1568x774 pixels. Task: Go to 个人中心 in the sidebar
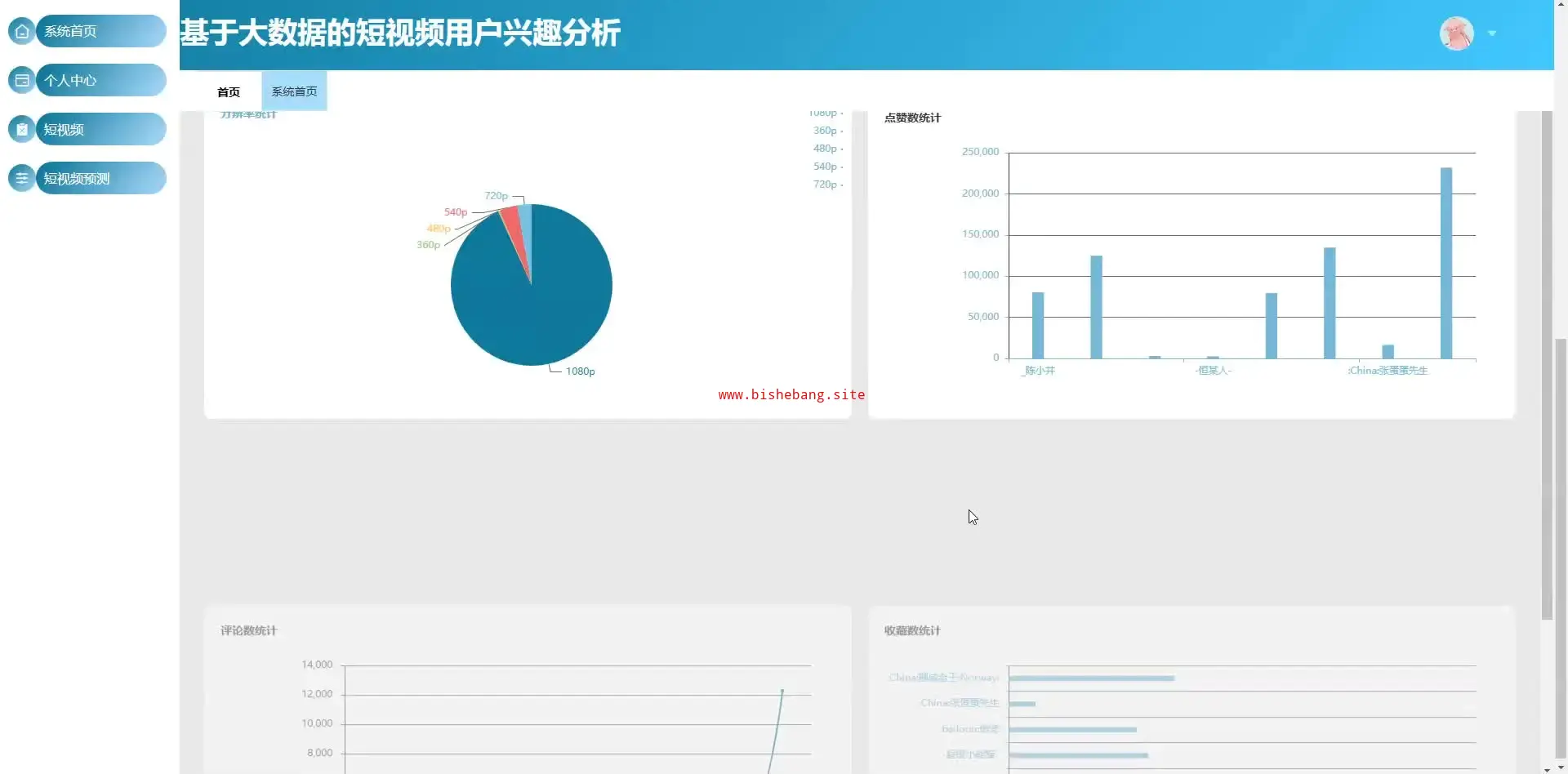click(100, 80)
